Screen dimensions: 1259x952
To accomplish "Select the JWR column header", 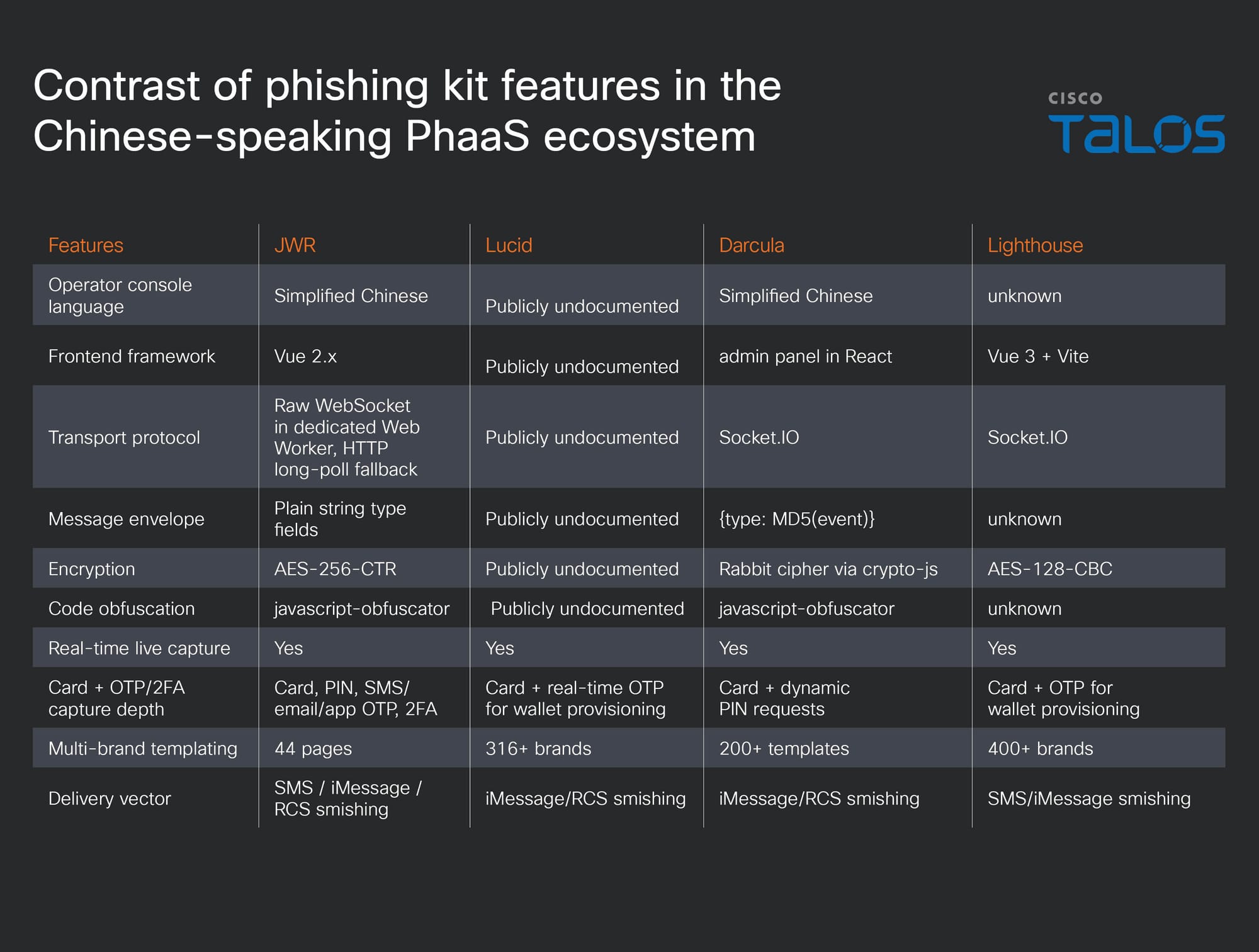I will coord(295,245).
